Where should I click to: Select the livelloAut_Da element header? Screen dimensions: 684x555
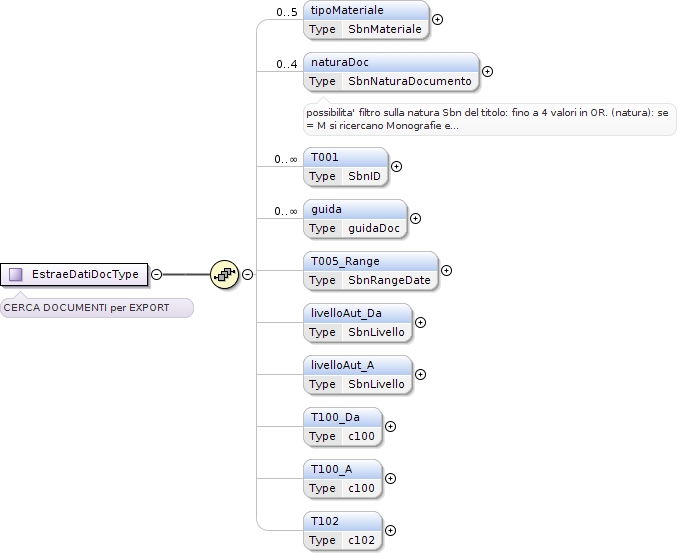coord(358,313)
